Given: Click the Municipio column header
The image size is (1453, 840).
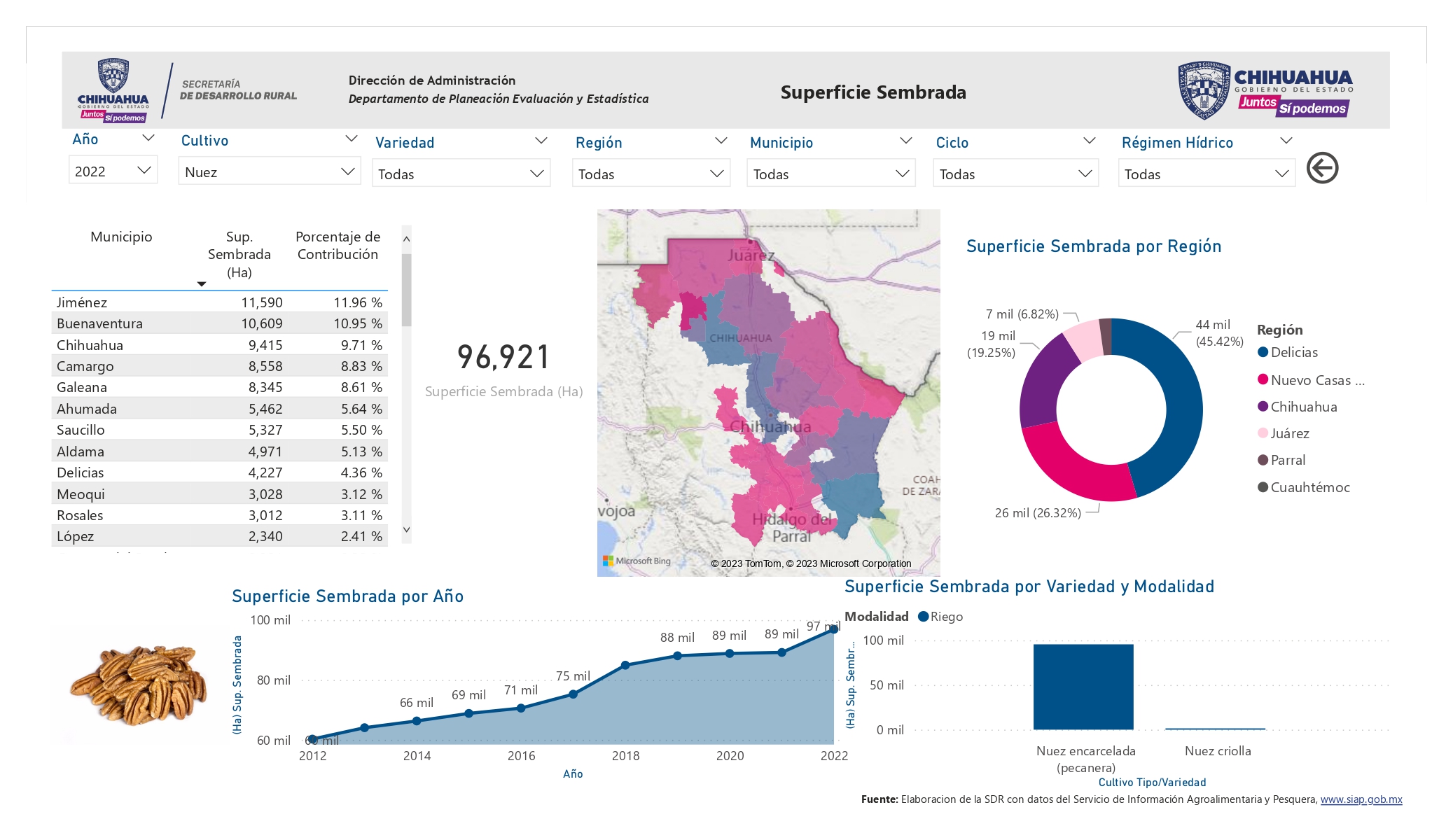Looking at the screenshot, I should point(121,237).
